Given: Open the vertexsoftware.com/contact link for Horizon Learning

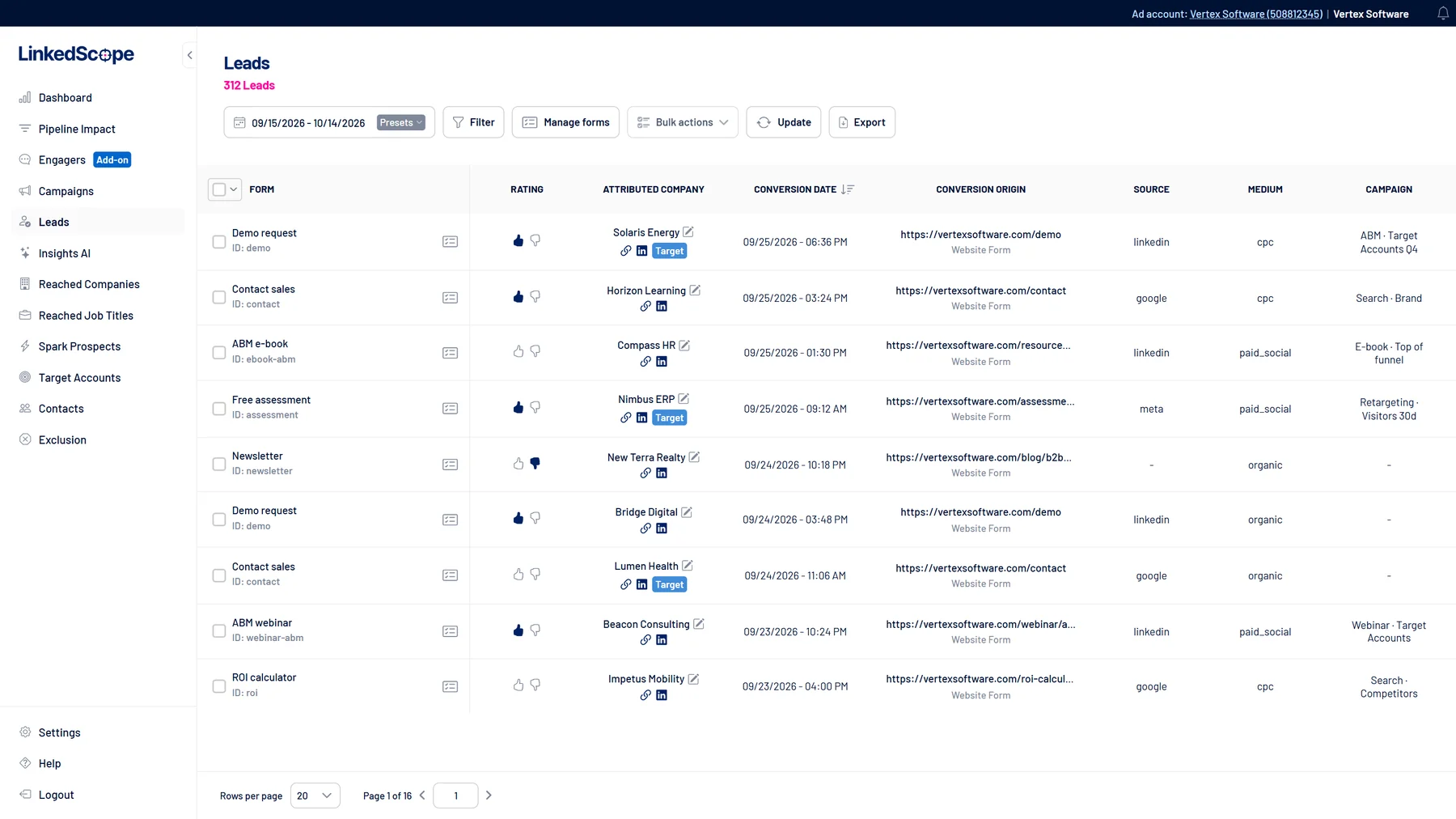Looking at the screenshot, I should (x=980, y=291).
